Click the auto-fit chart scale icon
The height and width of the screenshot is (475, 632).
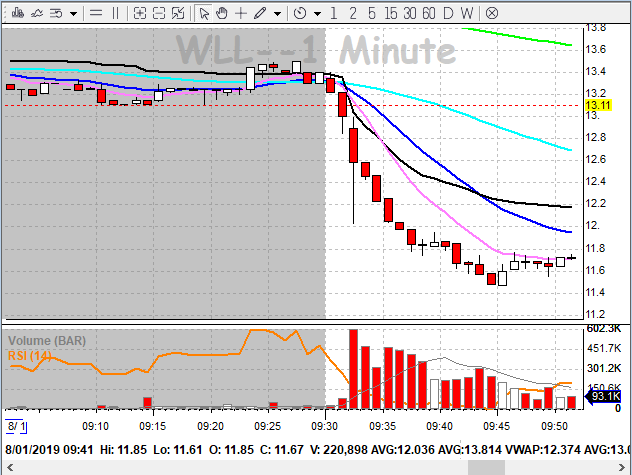(178, 14)
